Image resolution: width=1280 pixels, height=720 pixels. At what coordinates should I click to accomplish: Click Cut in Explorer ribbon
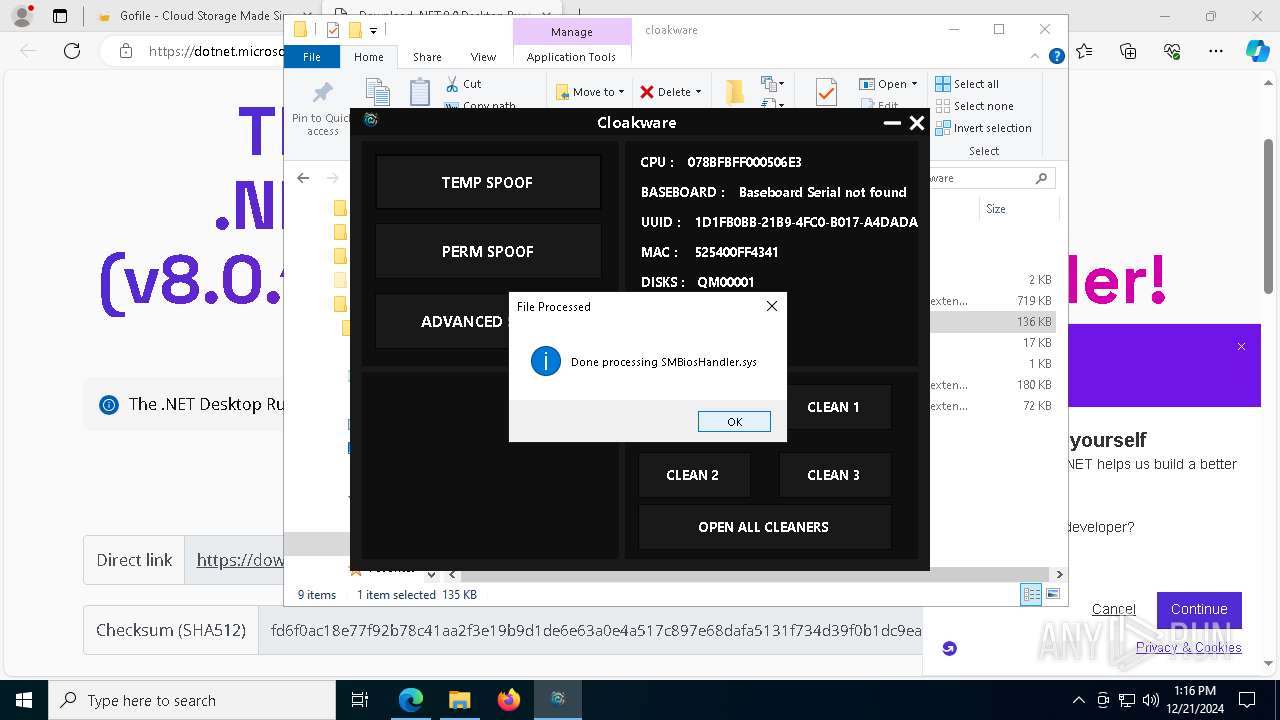point(463,84)
